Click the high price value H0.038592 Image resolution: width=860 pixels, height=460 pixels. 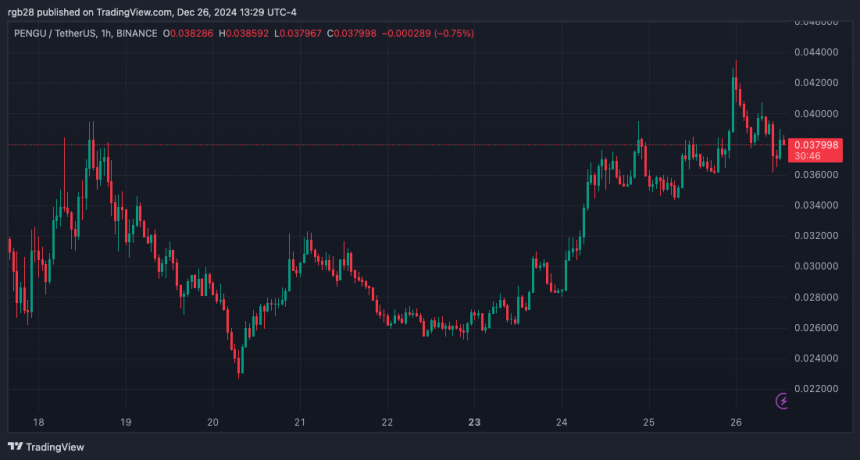tap(244, 33)
